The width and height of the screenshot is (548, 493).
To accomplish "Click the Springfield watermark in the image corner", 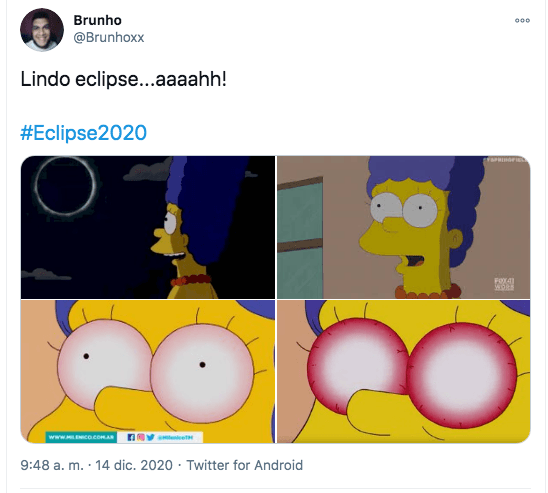I will (507, 160).
